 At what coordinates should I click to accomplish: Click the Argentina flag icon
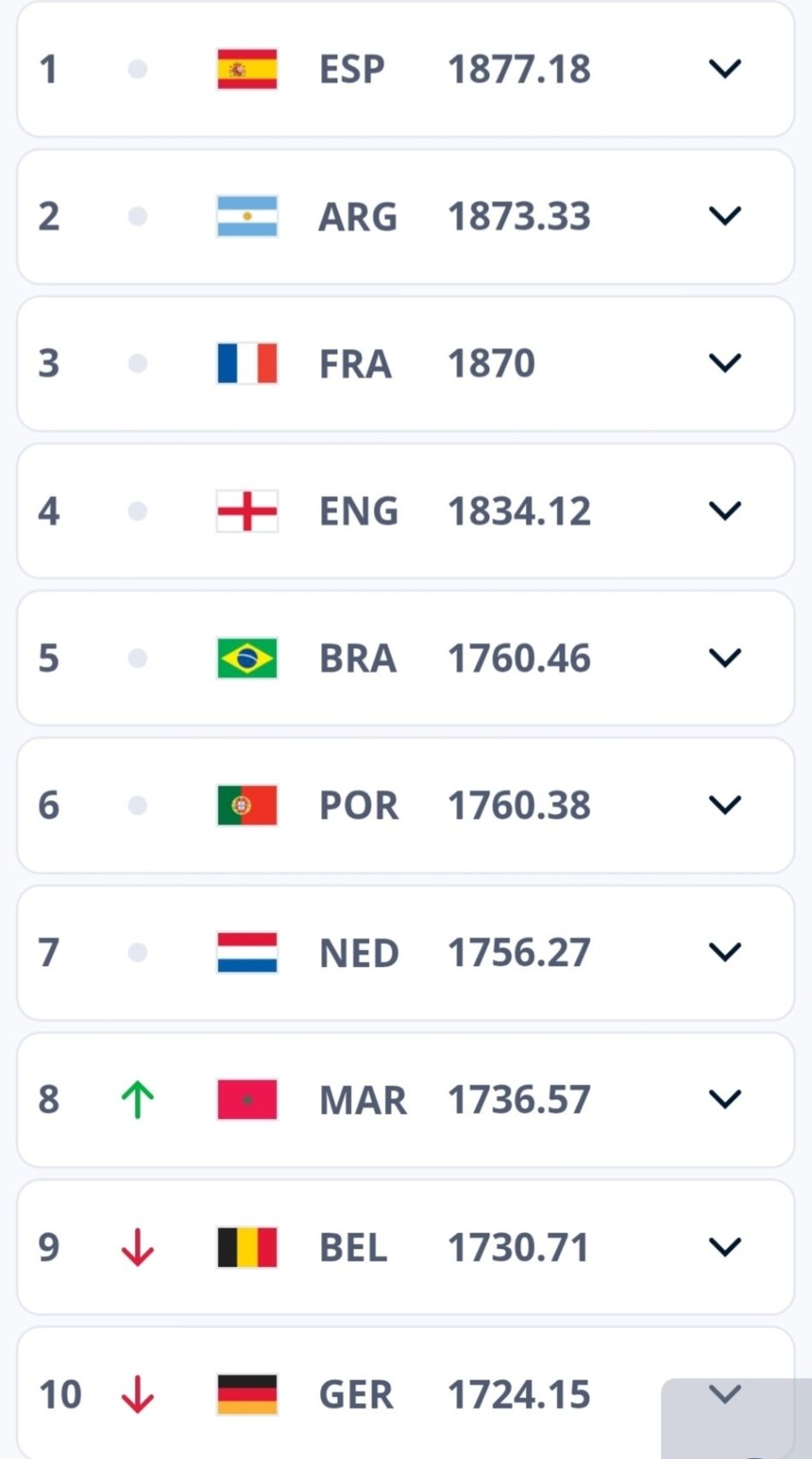point(247,216)
